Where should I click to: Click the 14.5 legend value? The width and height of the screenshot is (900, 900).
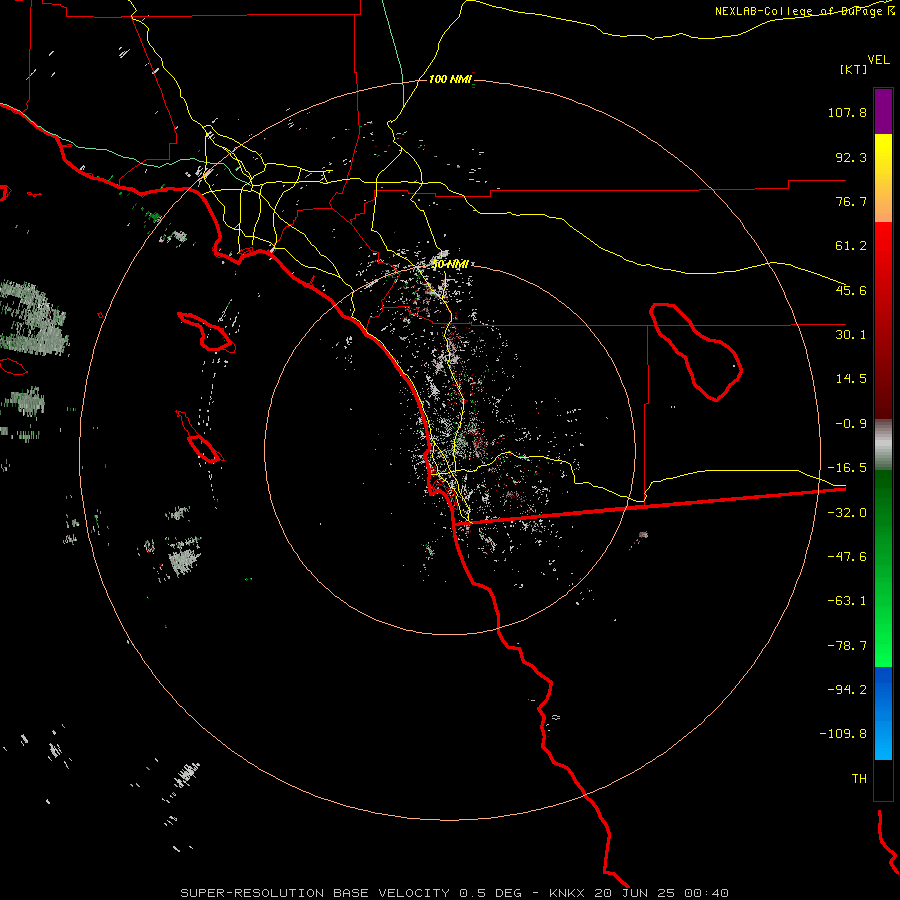pos(851,379)
